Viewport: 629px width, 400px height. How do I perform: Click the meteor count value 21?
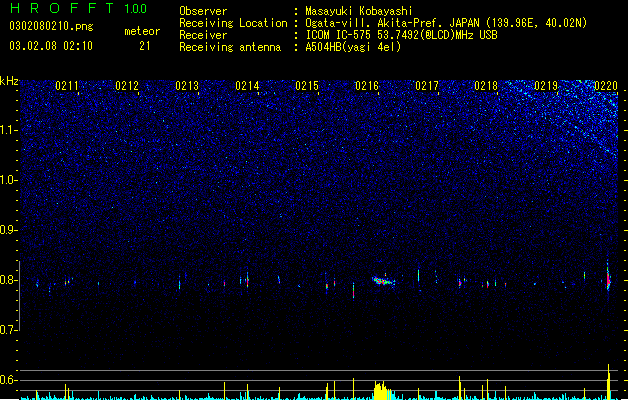tap(145, 46)
